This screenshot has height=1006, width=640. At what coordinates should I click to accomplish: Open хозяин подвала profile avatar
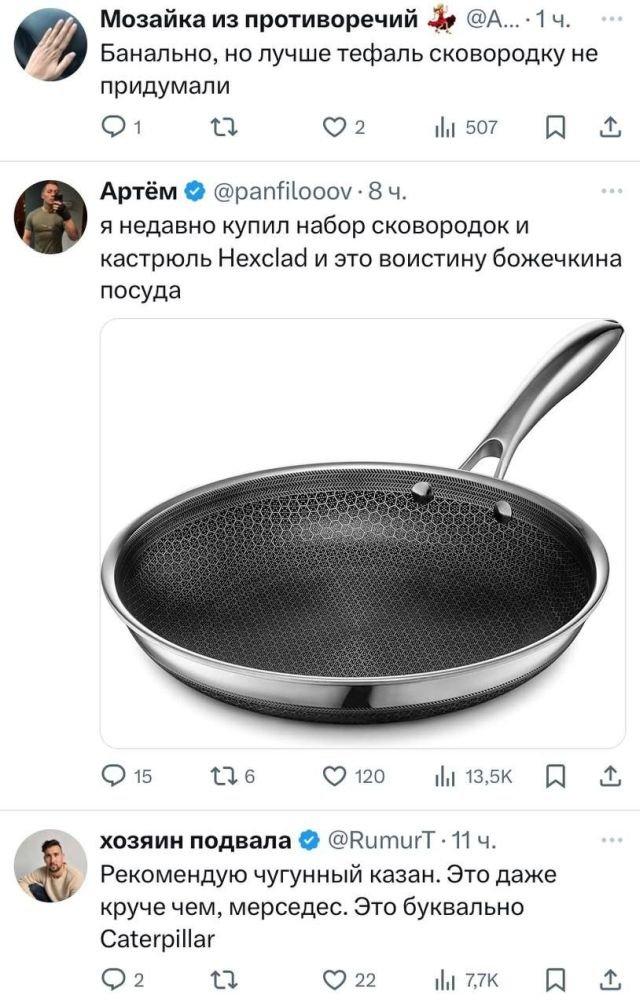pos(51,865)
